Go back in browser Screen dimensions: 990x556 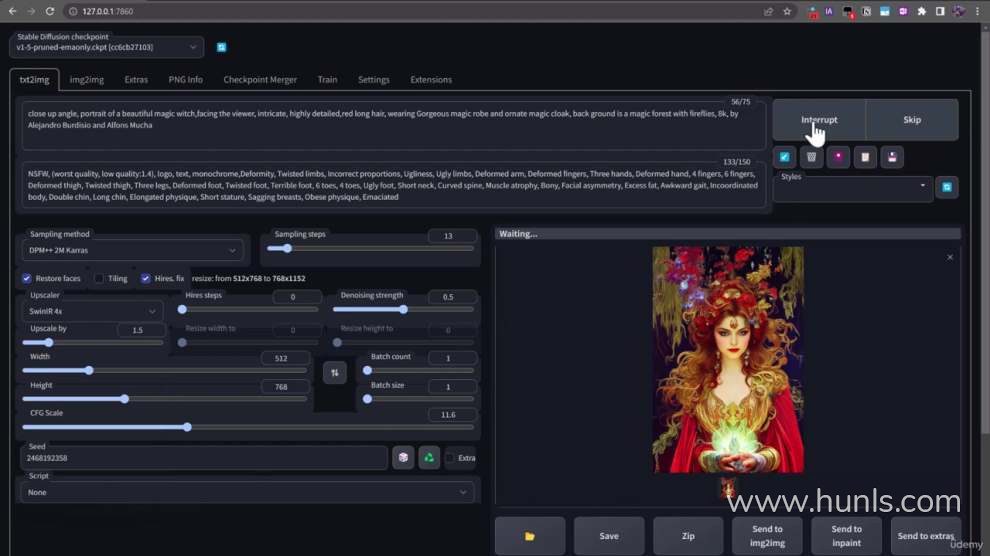[x=13, y=11]
